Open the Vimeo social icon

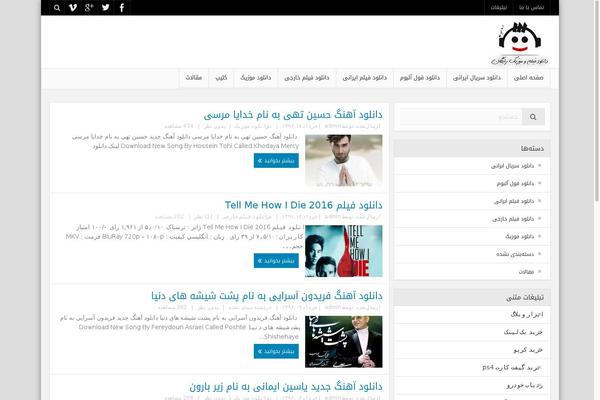(x=73, y=8)
